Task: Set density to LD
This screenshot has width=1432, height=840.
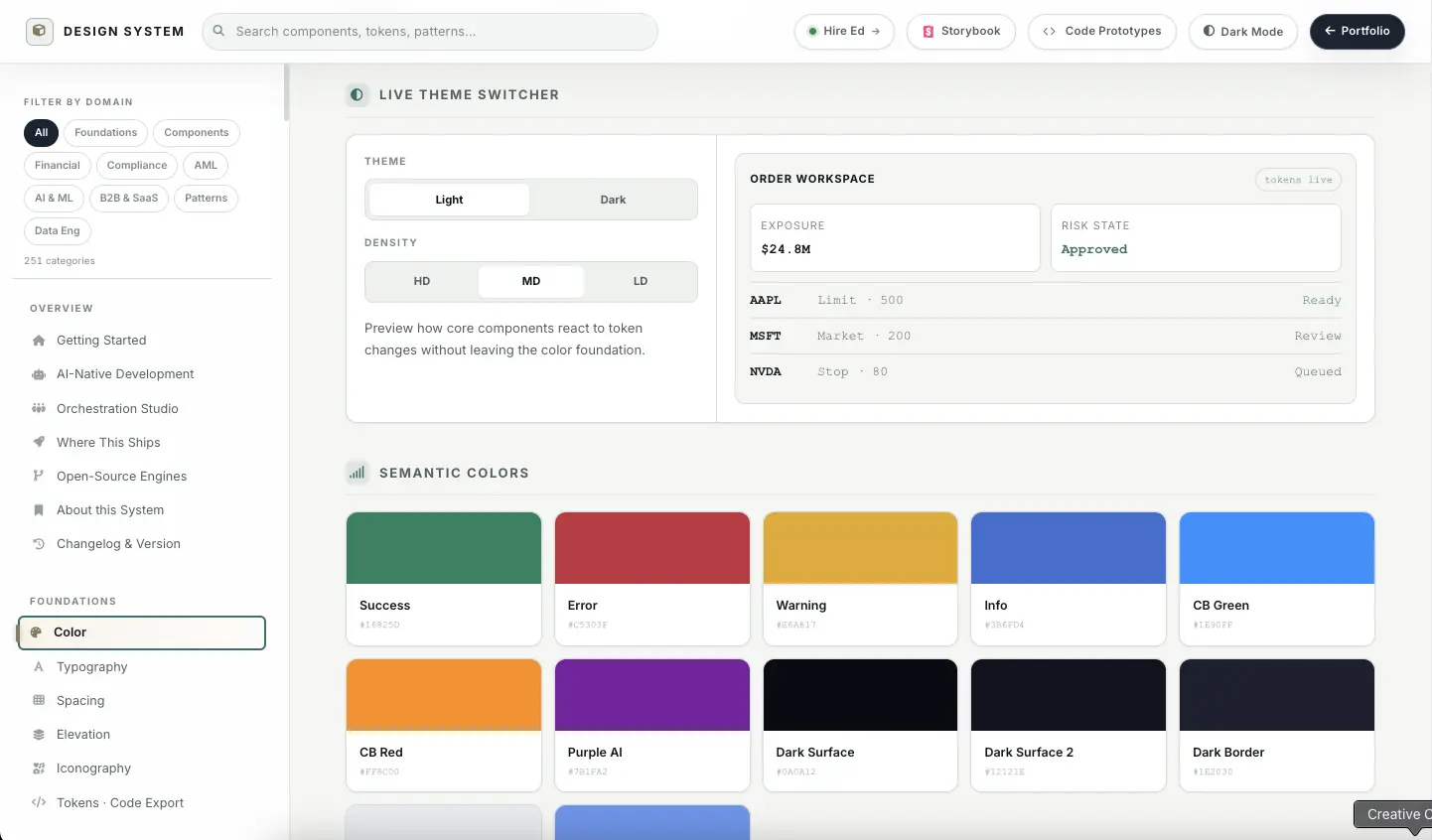Action: click(641, 281)
